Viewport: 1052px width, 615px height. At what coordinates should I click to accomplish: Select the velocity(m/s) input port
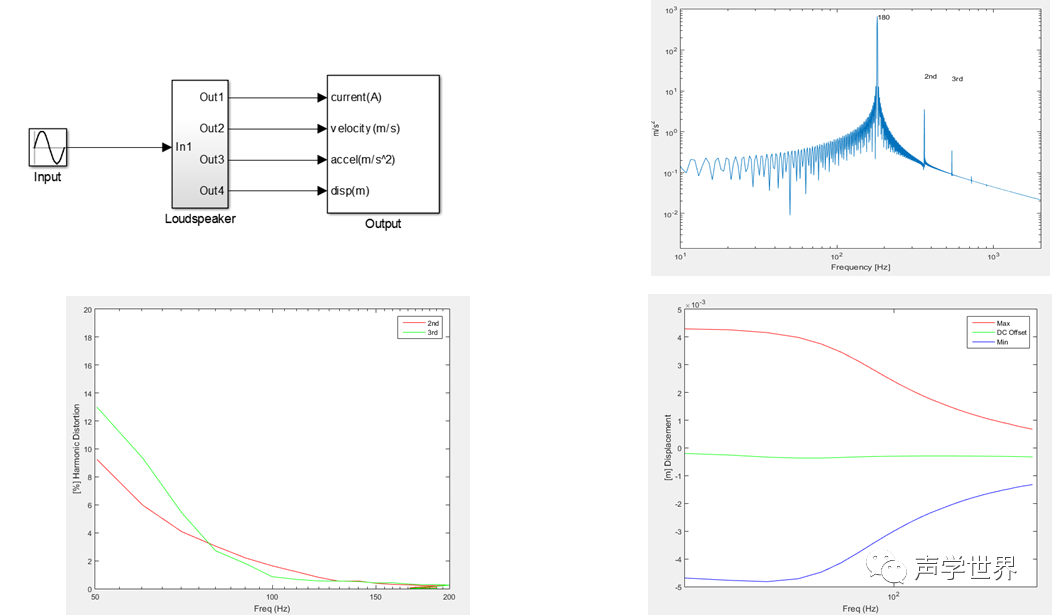(365, 129)
